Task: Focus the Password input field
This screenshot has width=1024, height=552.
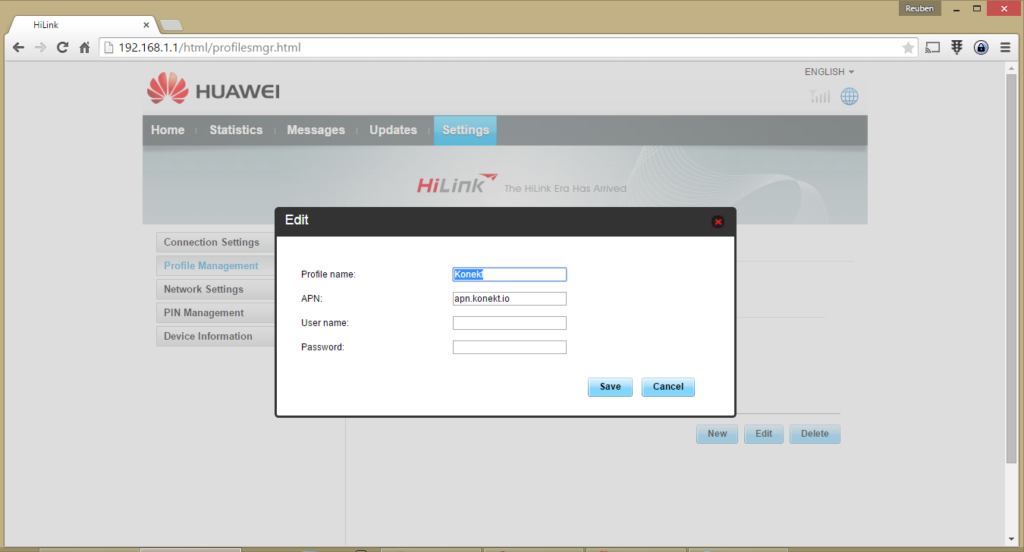Action: 509,347
